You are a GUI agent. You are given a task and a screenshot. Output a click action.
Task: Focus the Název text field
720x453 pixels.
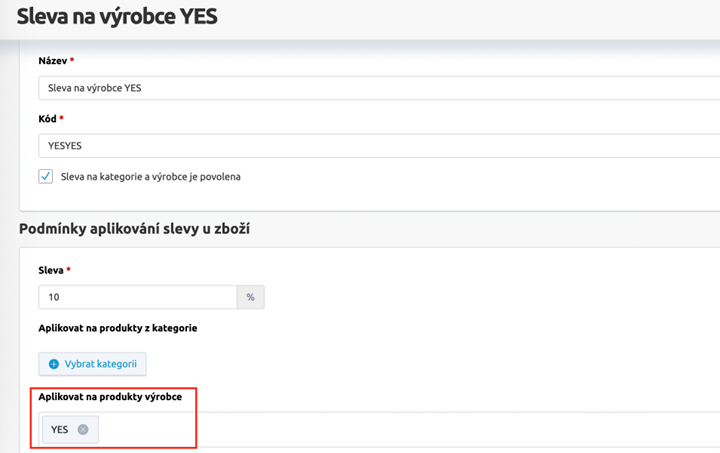click(x=380, y=88)
